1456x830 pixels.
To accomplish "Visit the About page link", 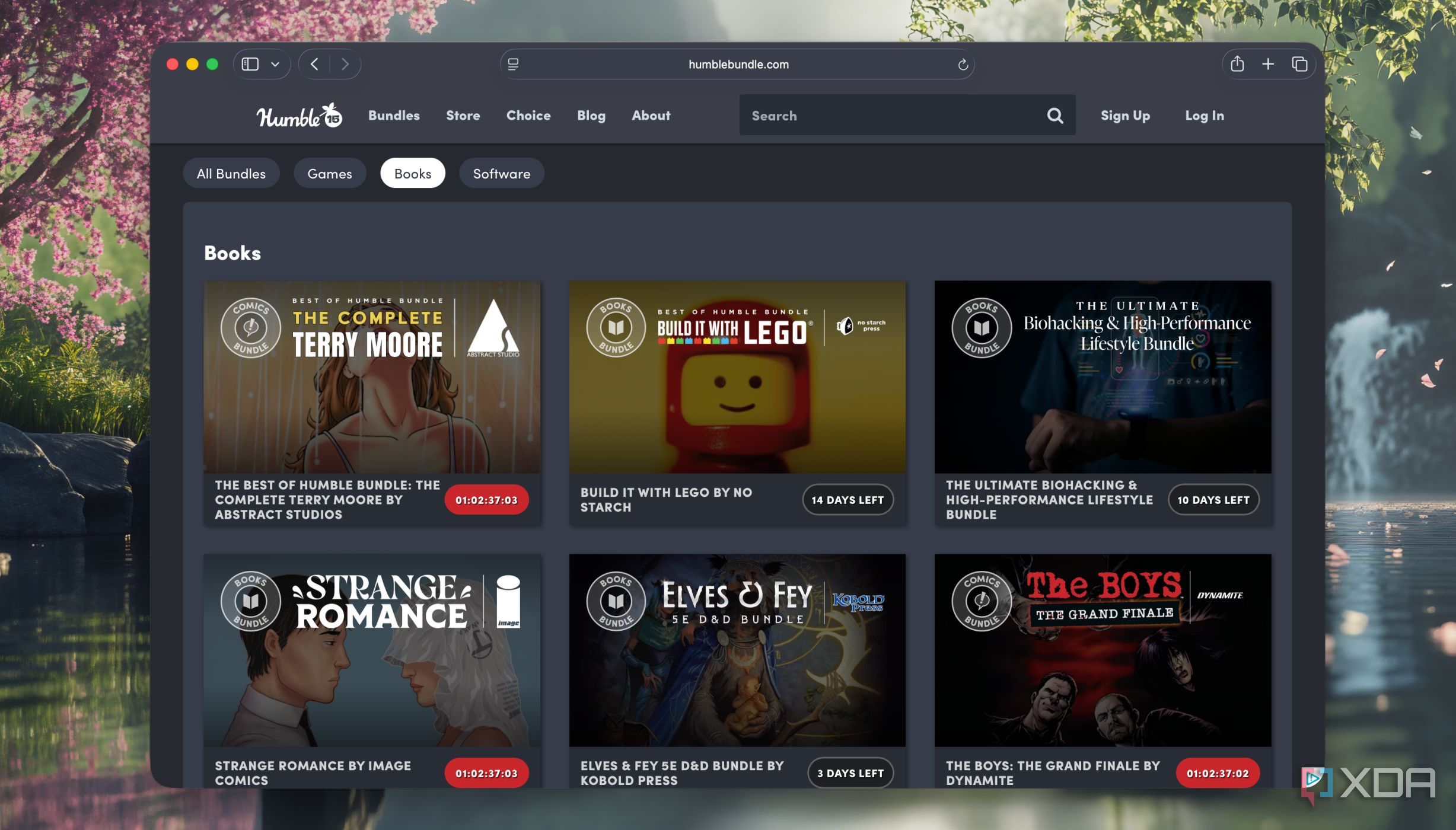I will point(651,116).
